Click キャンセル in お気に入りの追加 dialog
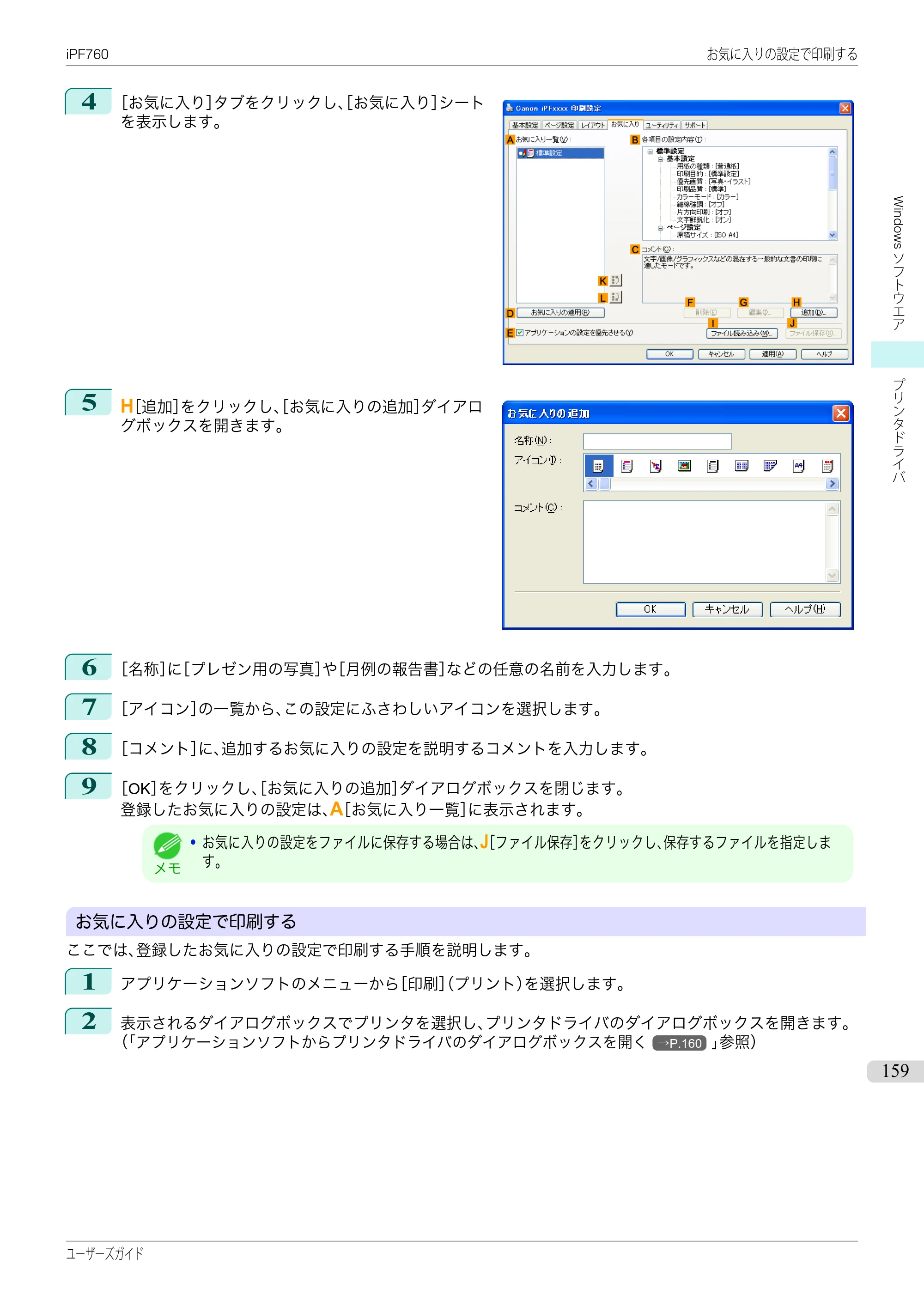Screen dimensions: 924x1307 [x=727, y=609]
